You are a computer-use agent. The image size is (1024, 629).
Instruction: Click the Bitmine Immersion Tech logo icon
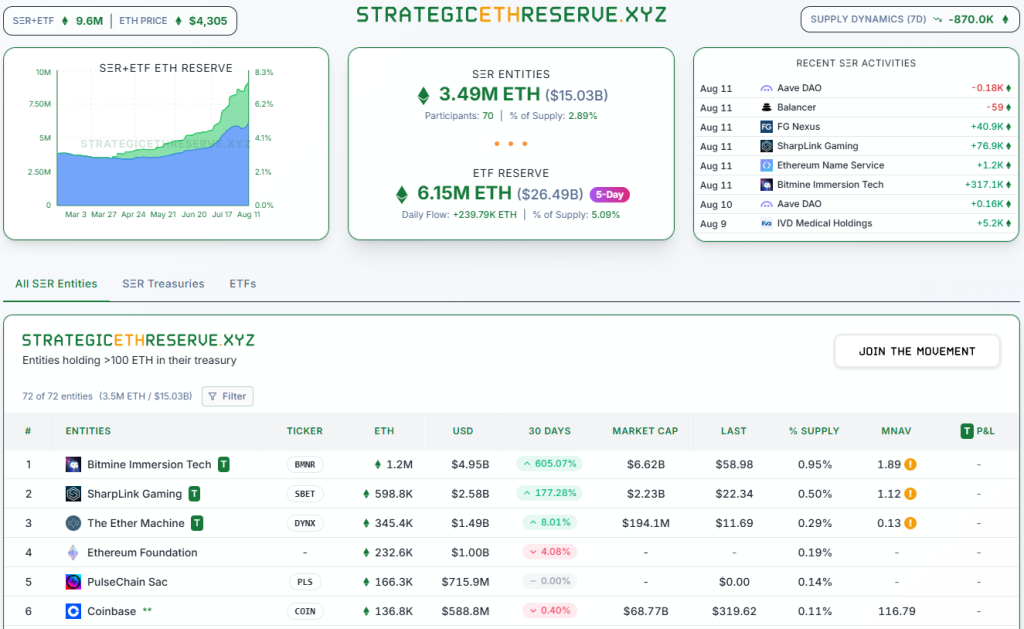[x=73, y=464]
